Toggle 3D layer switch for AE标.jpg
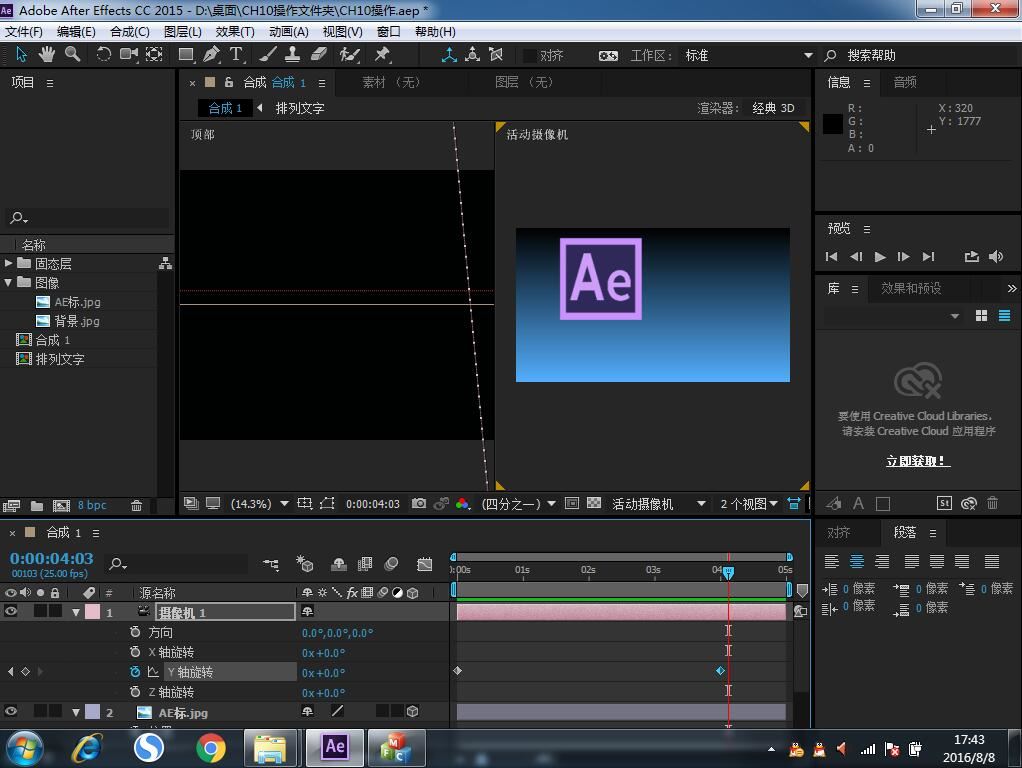Image resolution: width=1022 pixels, height=768 pixels. pyautogui.click(x=412, y=711)
